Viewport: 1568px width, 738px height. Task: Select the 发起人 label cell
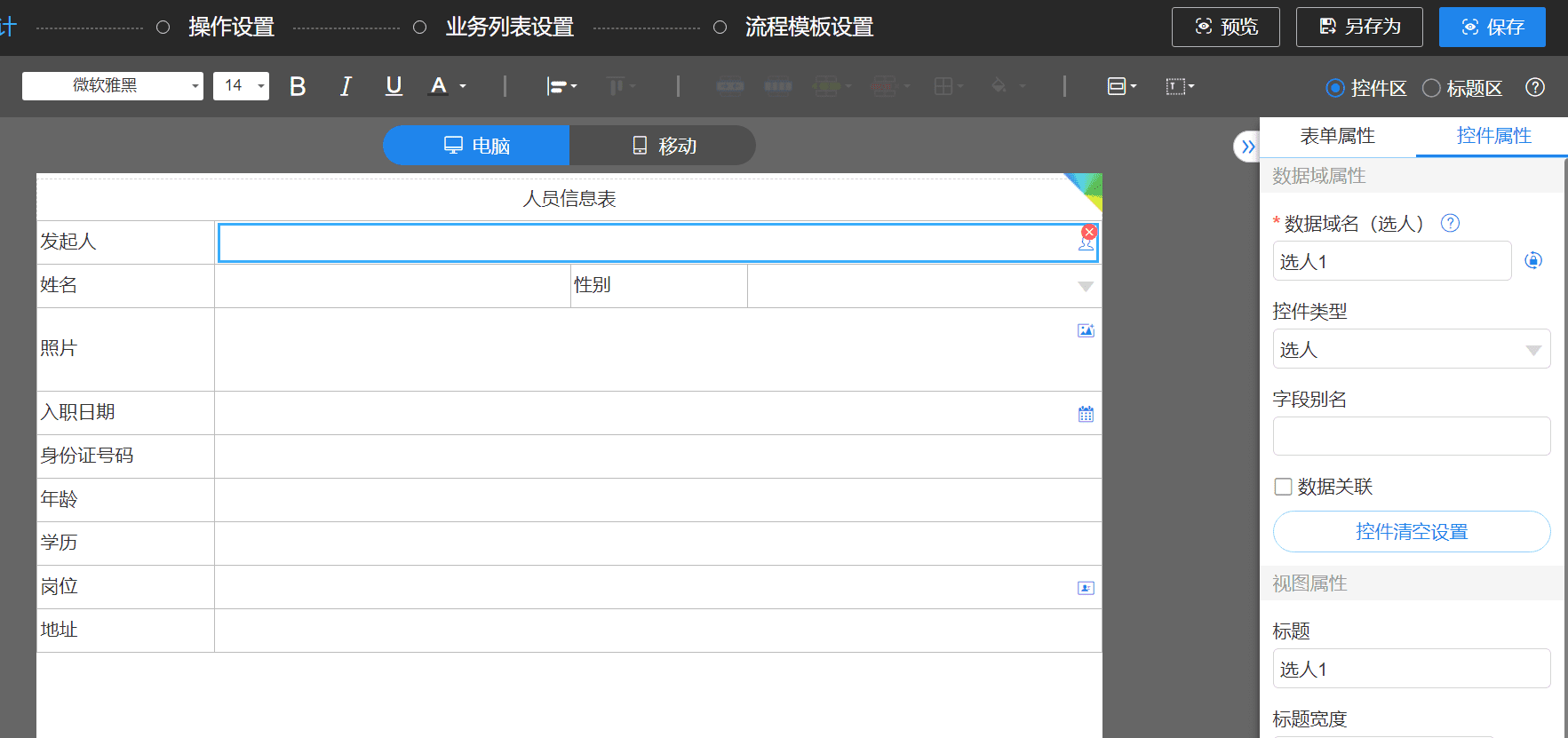pyautogui.click(x=125, y=242)
